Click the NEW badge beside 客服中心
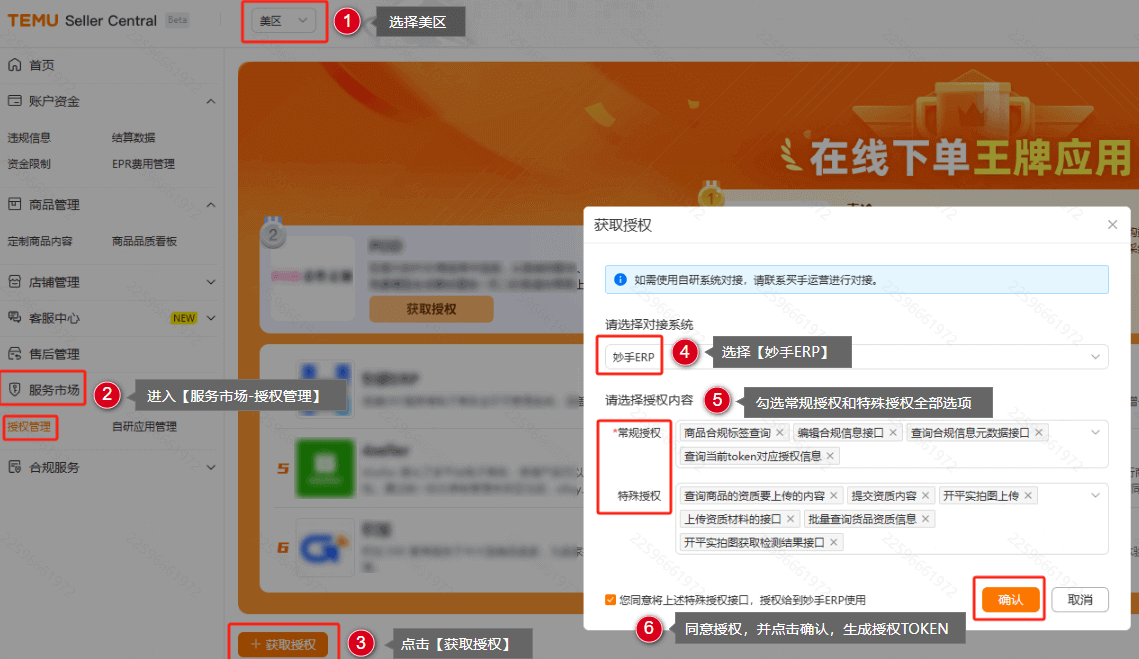 tap(184, 318)
